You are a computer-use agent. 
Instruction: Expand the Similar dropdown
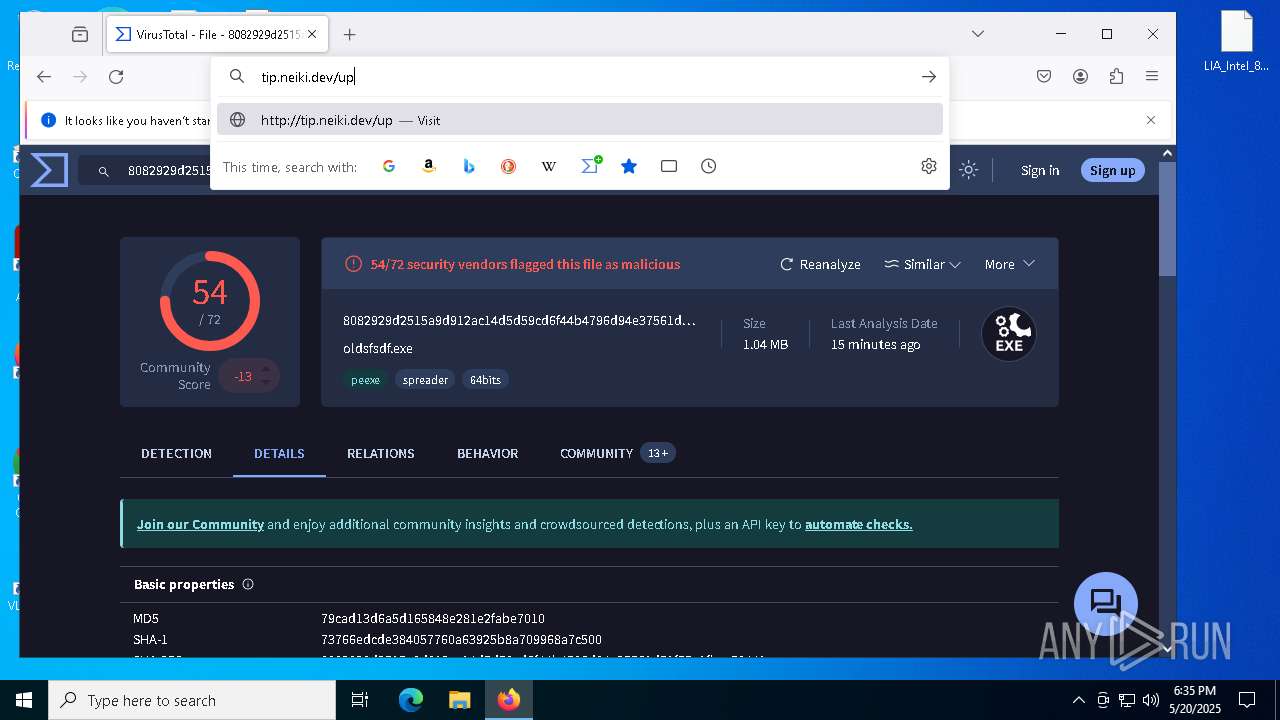tap(923, 264)
